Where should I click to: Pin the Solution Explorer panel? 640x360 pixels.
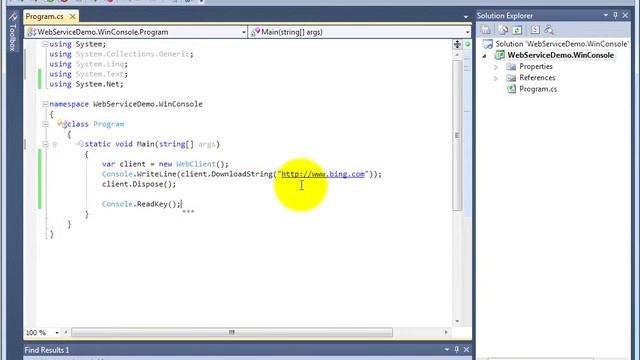[x=616, y=16]
